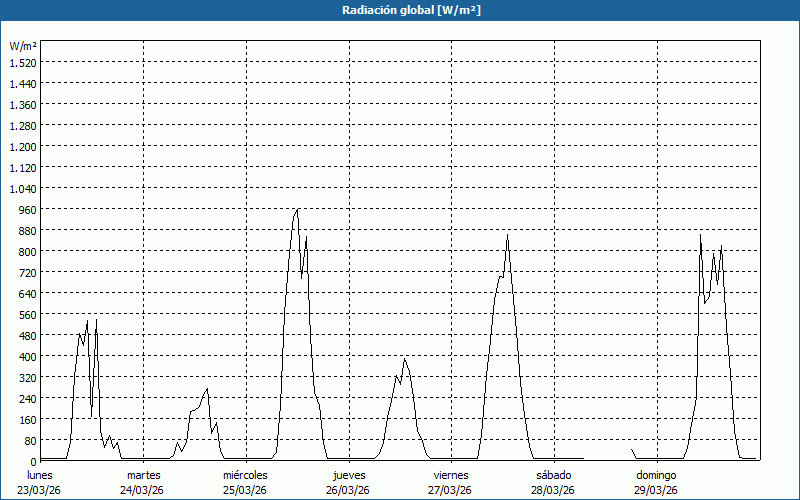Click the W/m² unit label above the Y-axis
The height and width of the screenshot is (500, 800).
coord(23,46)
